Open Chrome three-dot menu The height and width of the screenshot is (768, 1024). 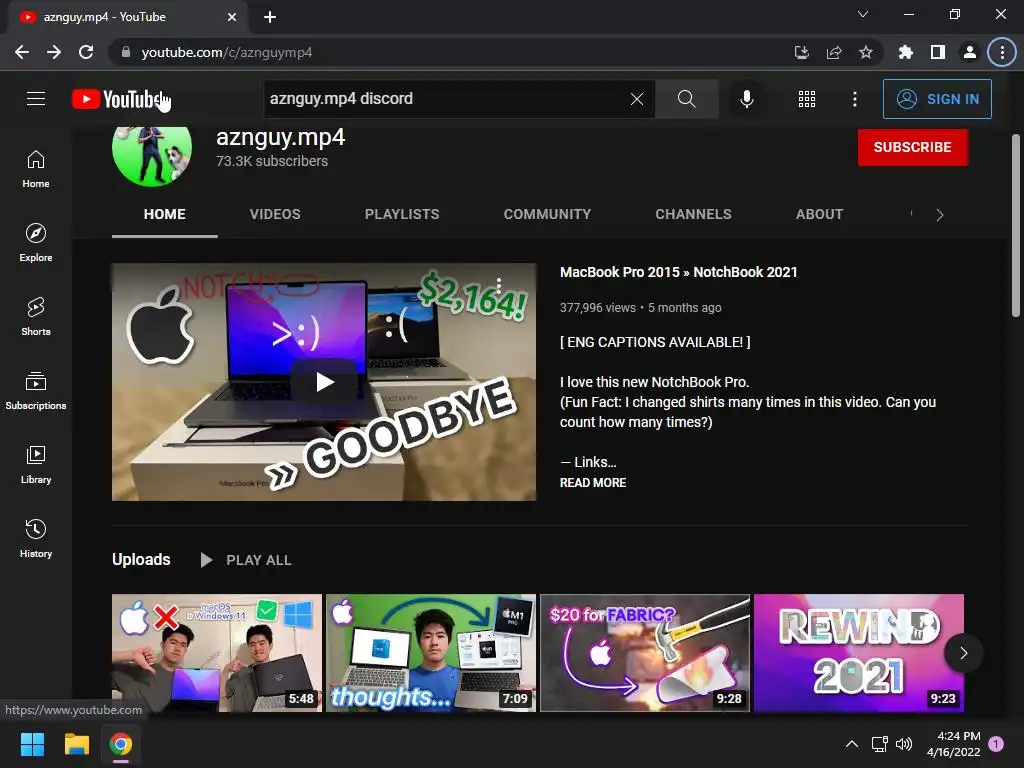tap(1002, 52)
